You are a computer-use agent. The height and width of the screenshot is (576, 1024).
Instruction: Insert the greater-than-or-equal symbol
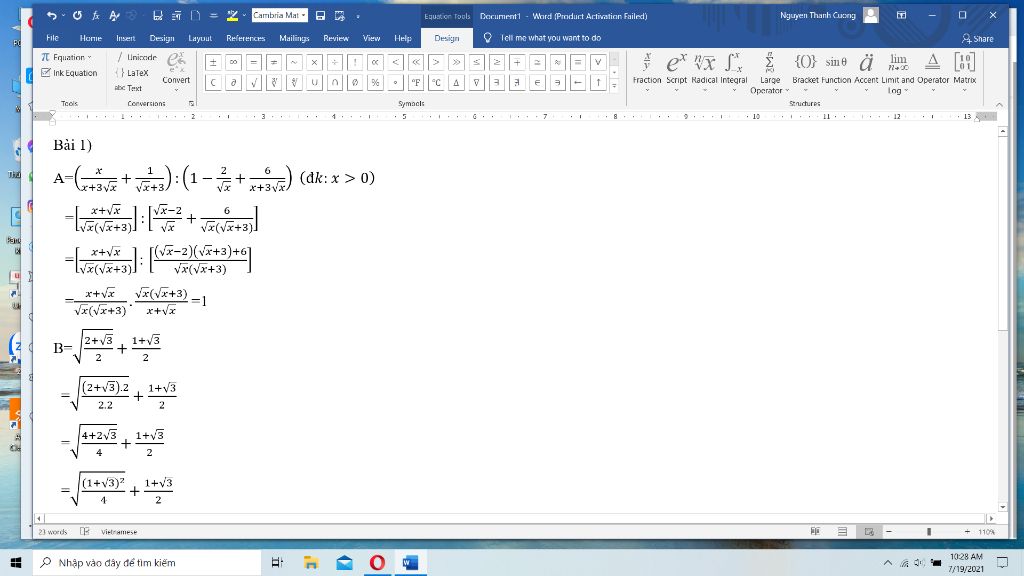(496, 62)
